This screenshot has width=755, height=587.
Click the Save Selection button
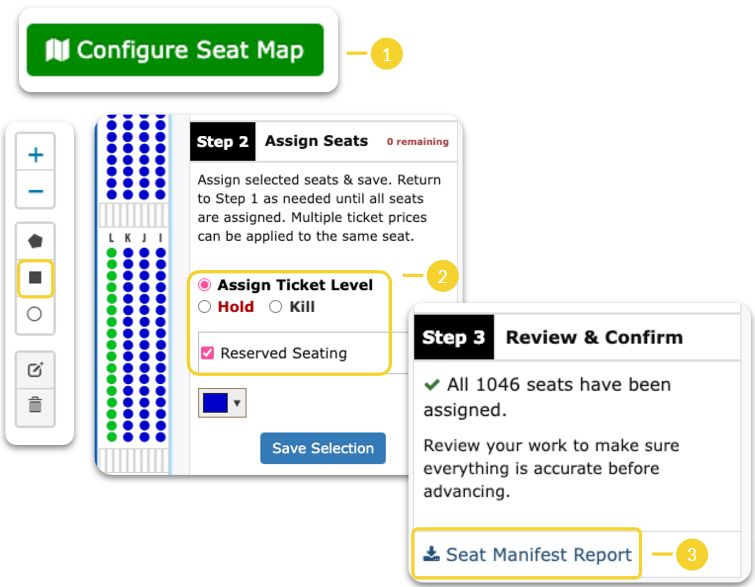[x=322, y=448]
